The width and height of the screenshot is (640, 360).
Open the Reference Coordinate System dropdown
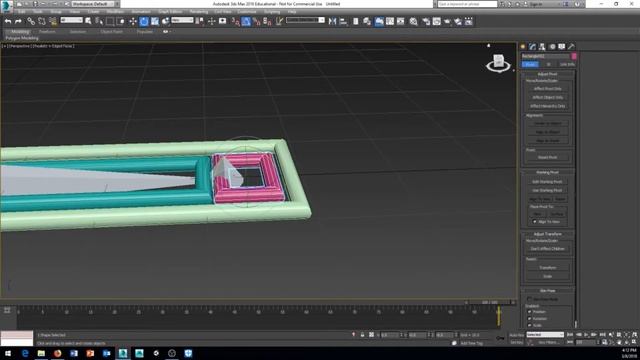click(x=182, y=20)
